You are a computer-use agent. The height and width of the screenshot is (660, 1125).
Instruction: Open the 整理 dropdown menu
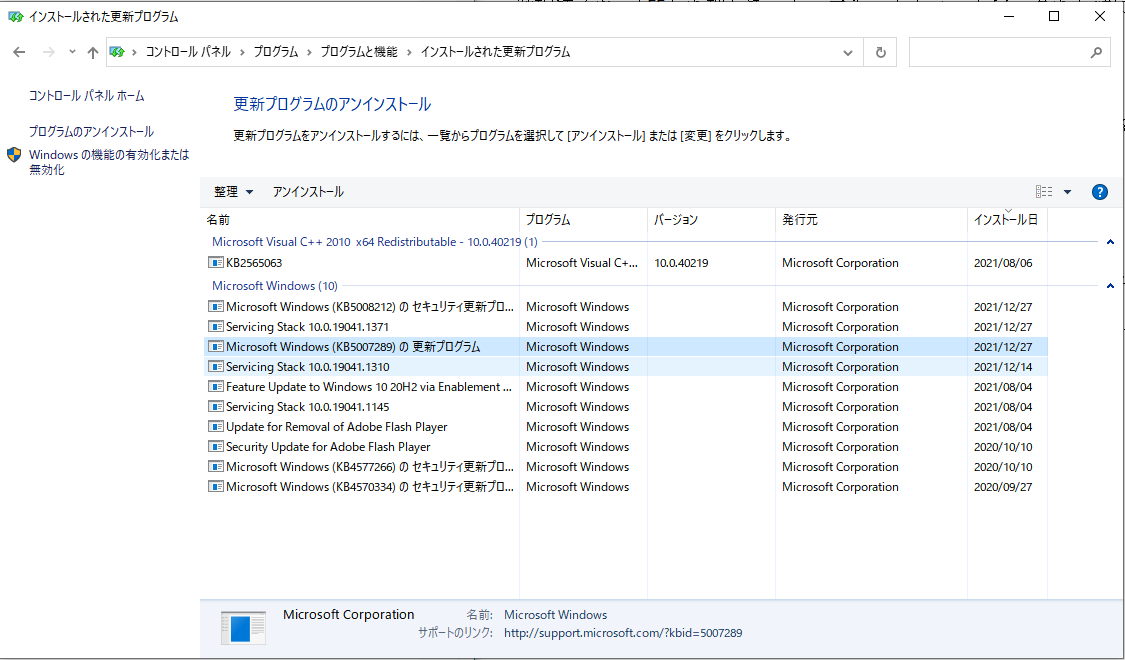233,192
